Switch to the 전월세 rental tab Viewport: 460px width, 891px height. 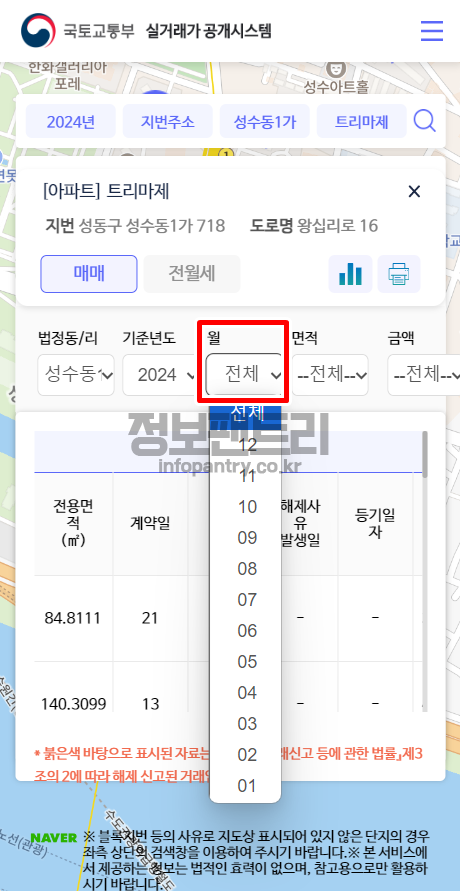(x=192, y=274)
